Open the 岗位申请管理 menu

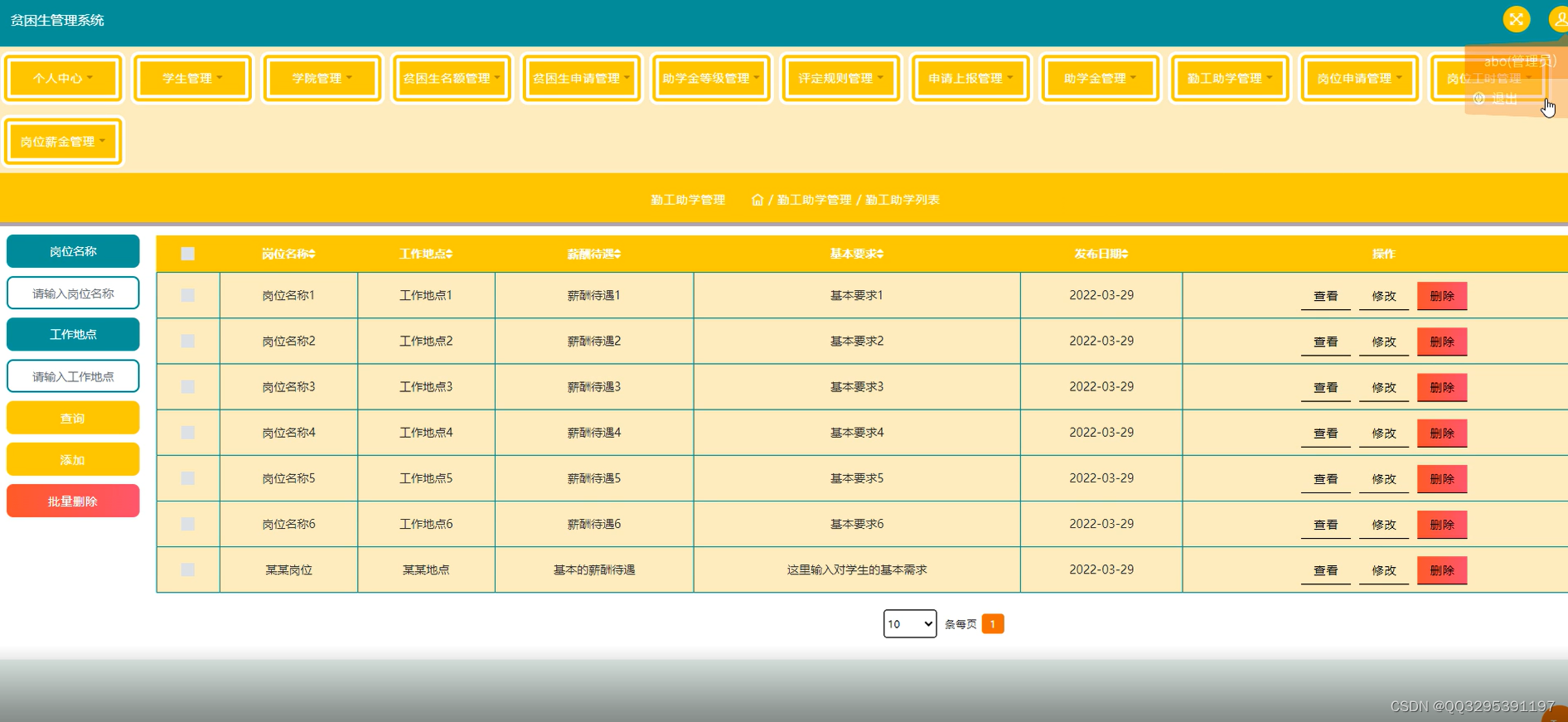(x=1359, y=78)
